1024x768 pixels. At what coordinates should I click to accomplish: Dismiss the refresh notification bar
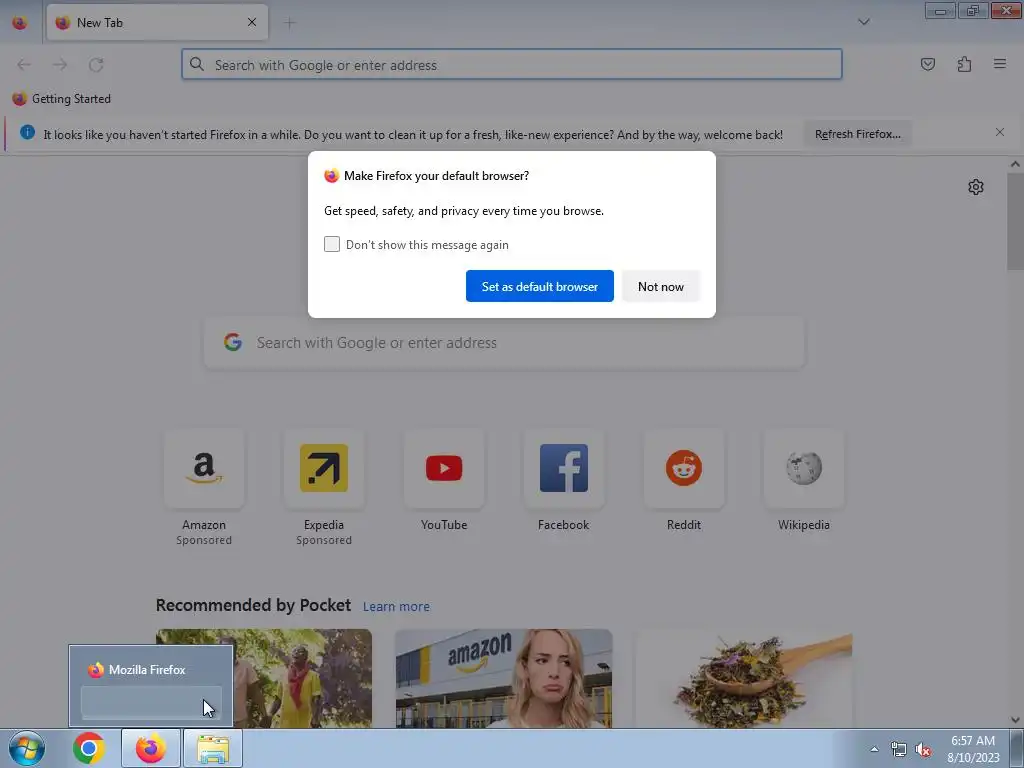tap(1000, 133)
